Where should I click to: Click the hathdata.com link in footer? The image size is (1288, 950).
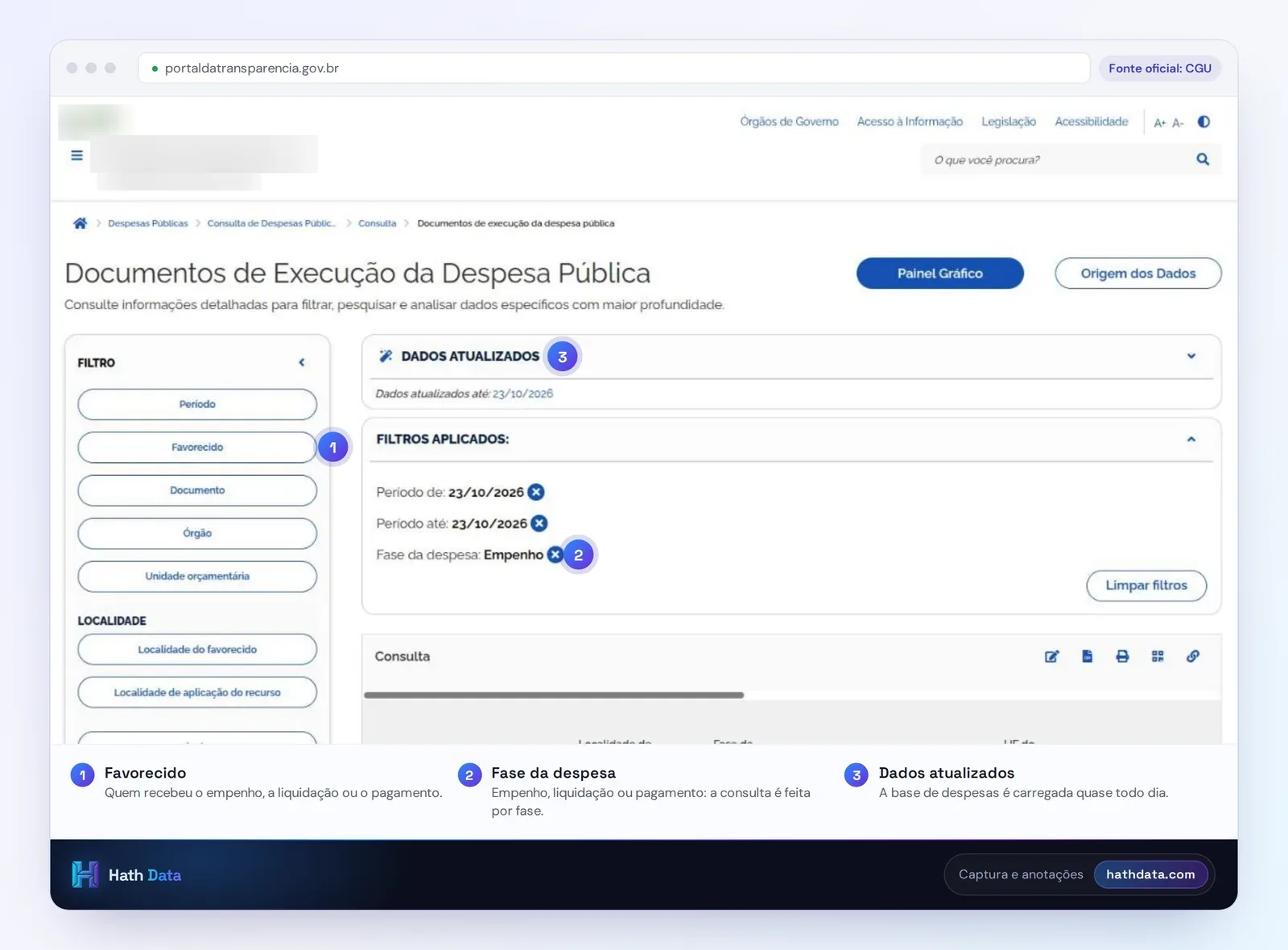(x=1150, y=874)
